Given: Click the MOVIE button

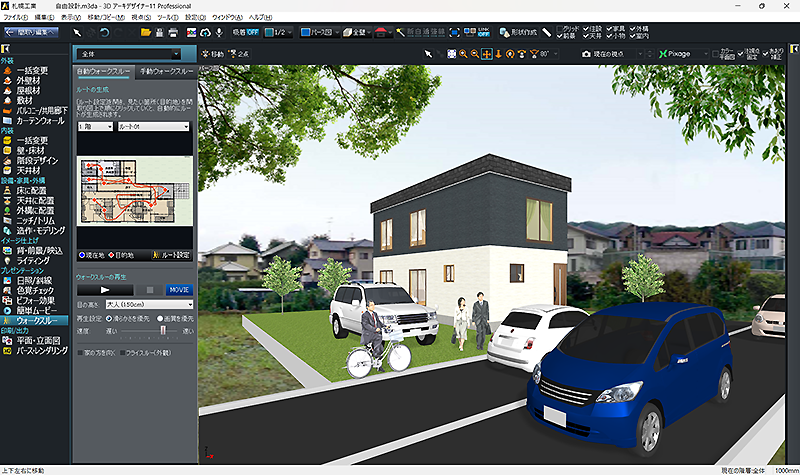Looking at the screenshot, I should pyautogui.click(x=179, y=288).
